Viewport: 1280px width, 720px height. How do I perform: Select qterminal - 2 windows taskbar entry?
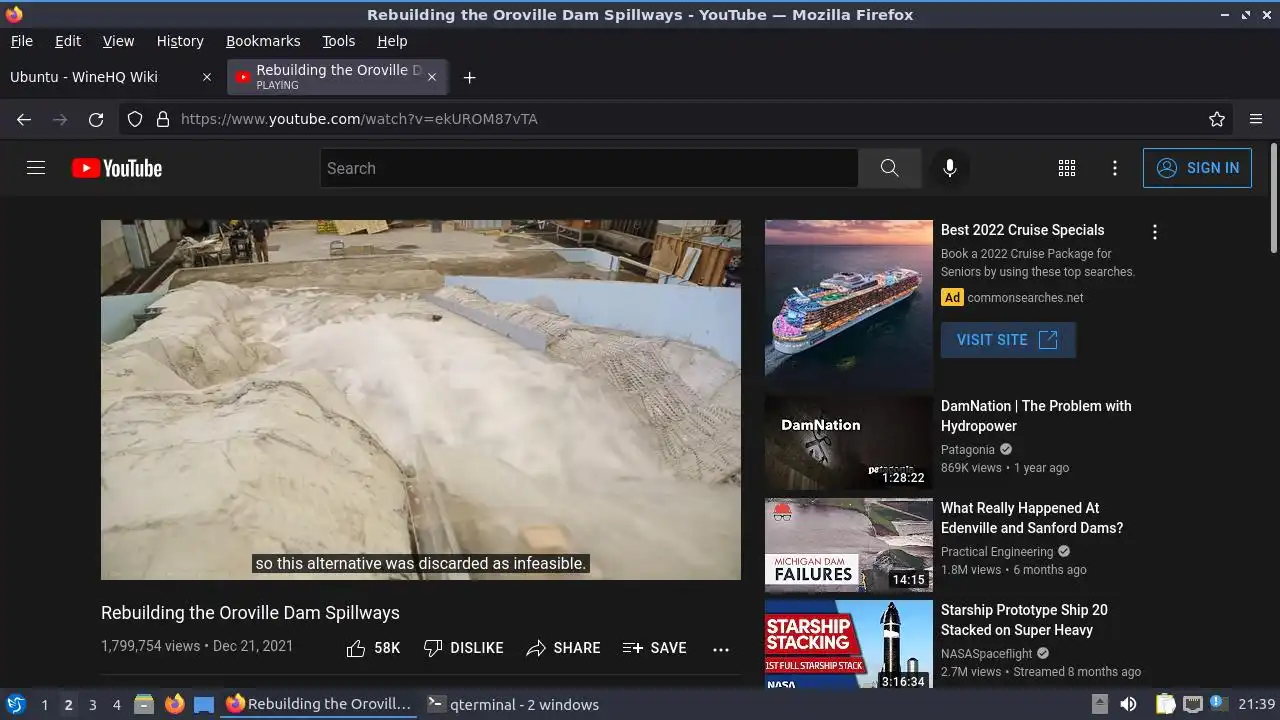pyautogui.click(x=513, y=704)
